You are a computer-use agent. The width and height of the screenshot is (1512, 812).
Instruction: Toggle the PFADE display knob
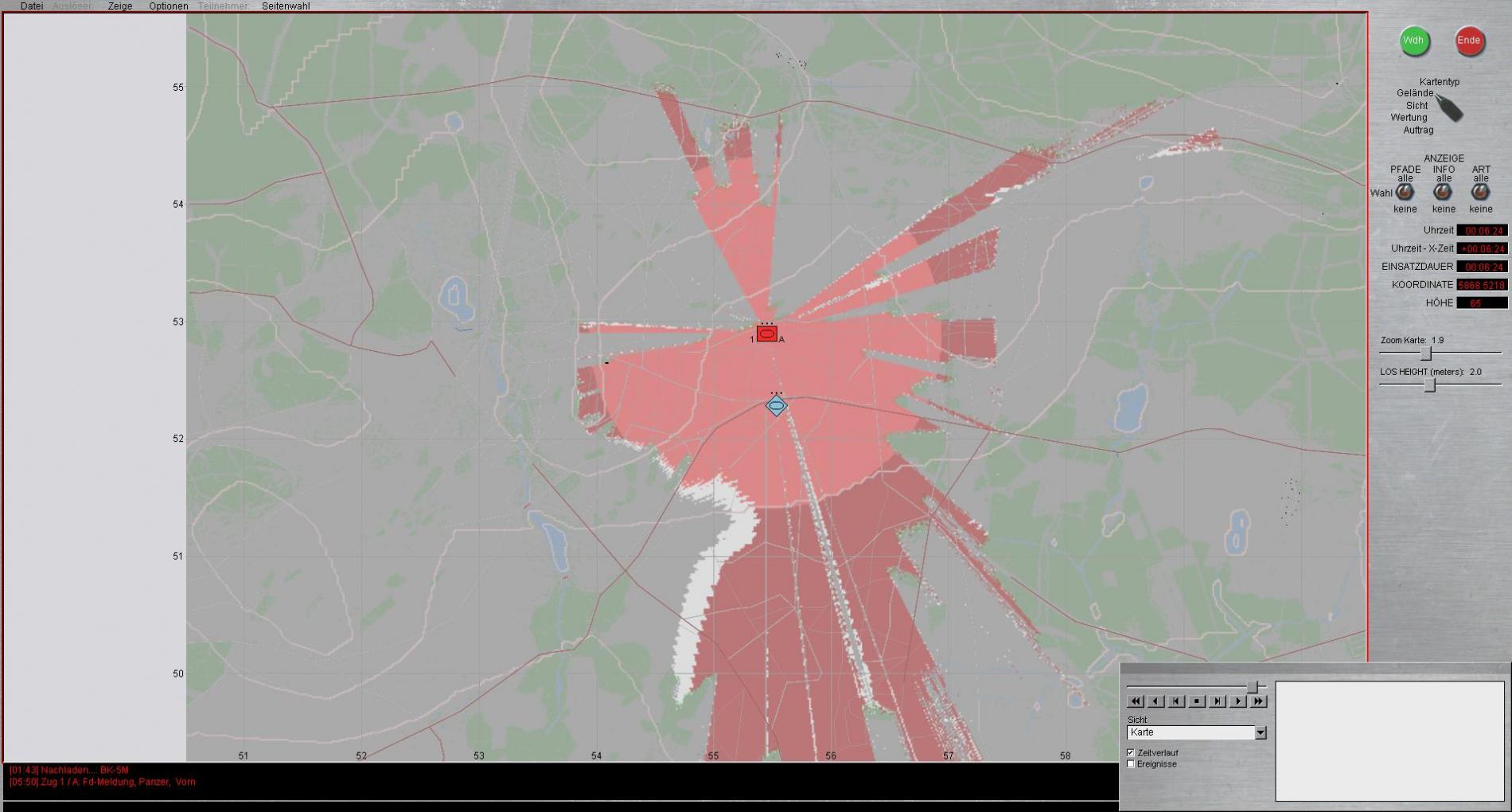click(x=1405, y=193)
